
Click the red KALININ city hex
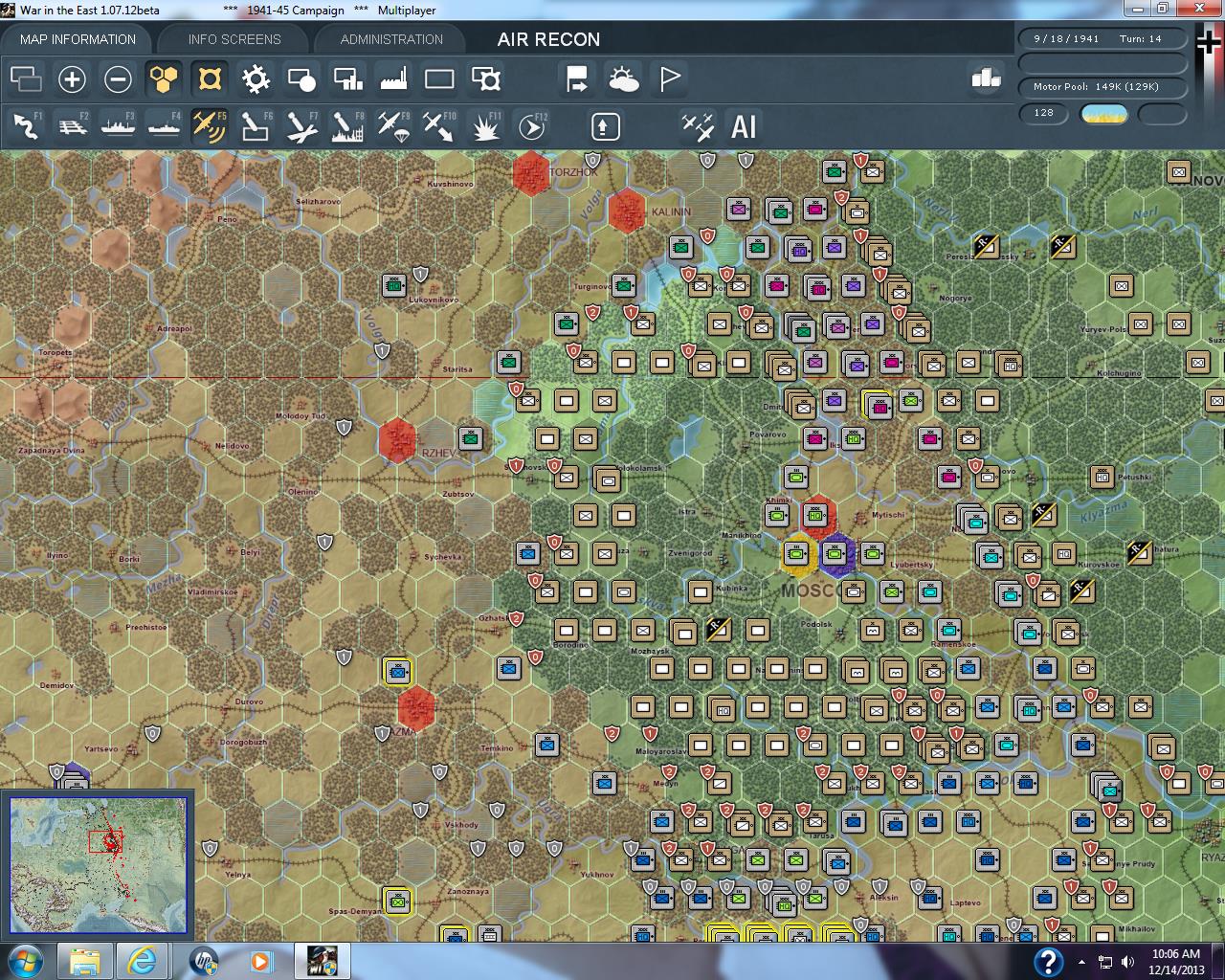(x=626, y=211)
